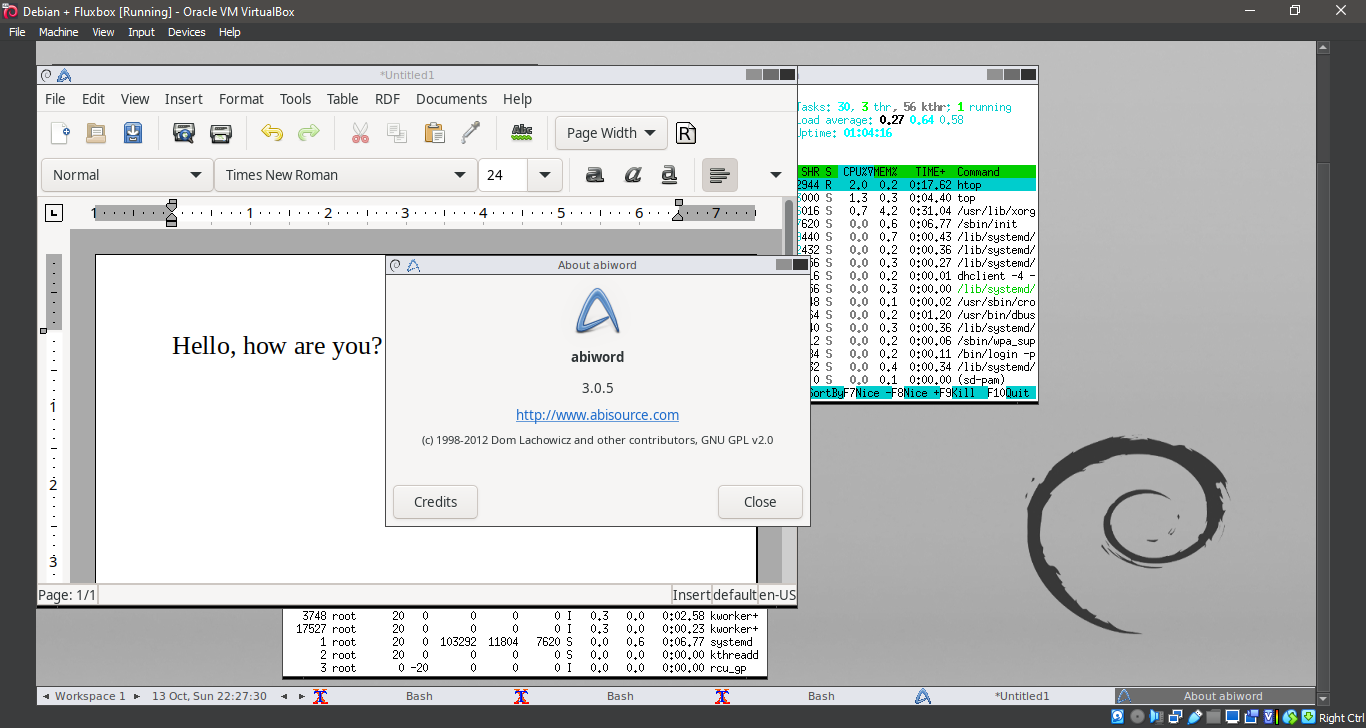Show contributors via the Credits button

[x=434, y=501]
